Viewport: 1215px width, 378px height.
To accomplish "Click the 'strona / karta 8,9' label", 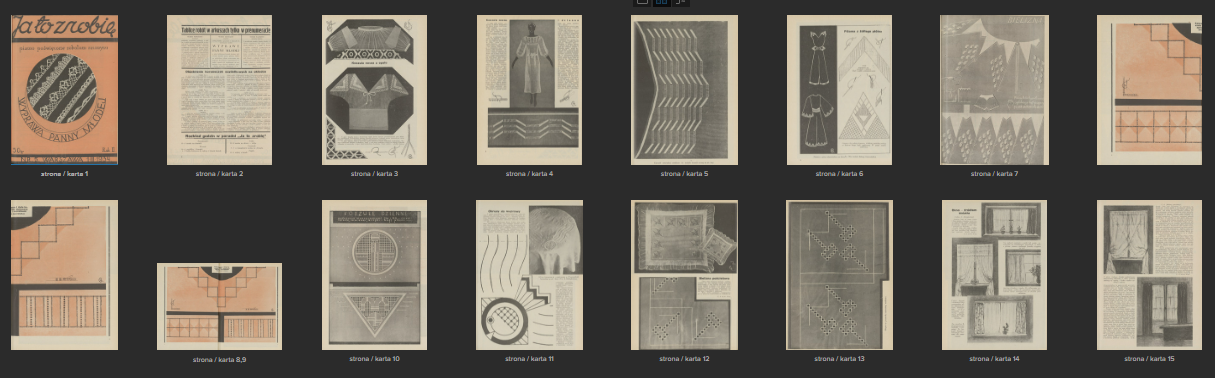I will tap(219, 359).
